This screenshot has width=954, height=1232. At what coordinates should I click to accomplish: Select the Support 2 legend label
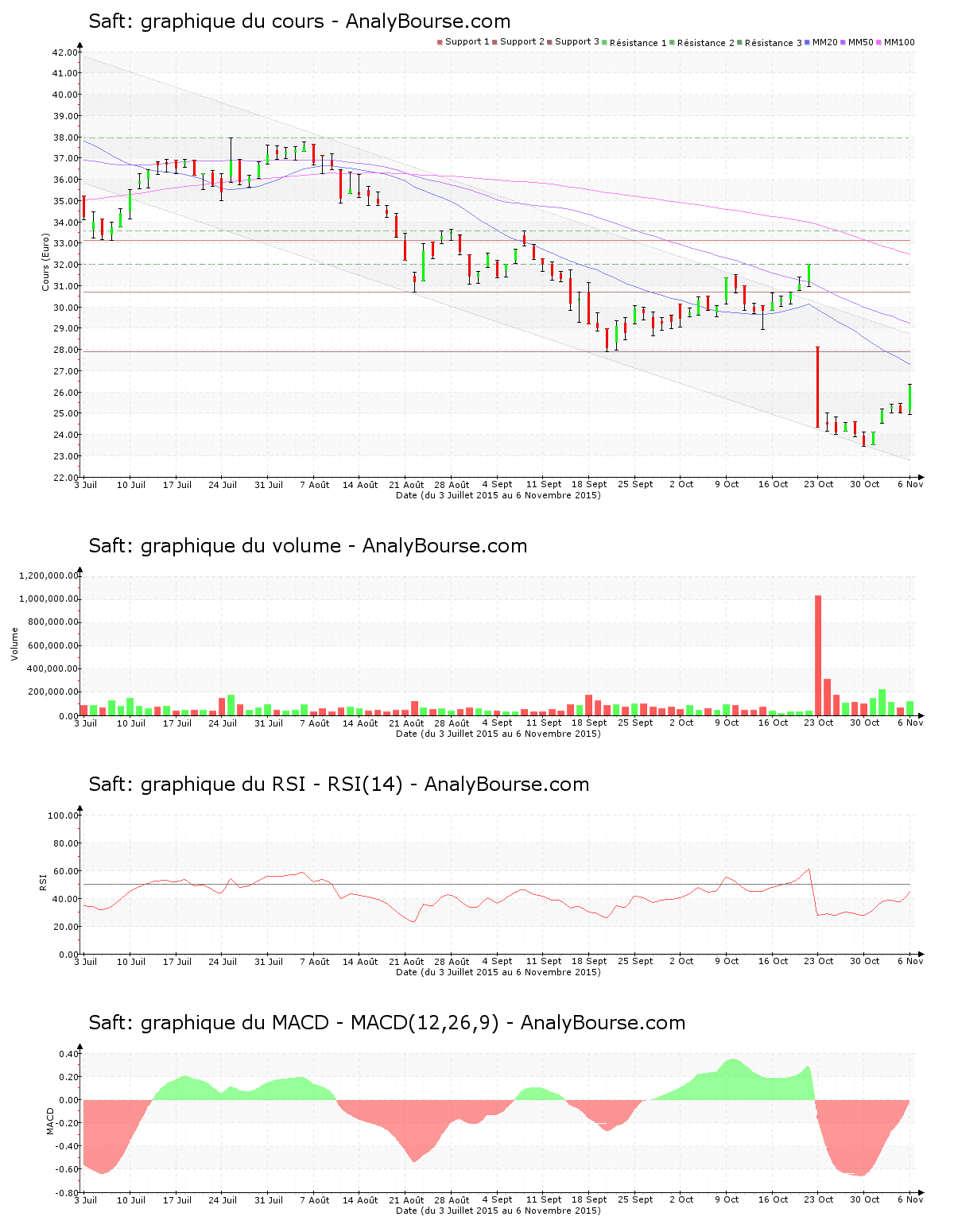point(522,42)
